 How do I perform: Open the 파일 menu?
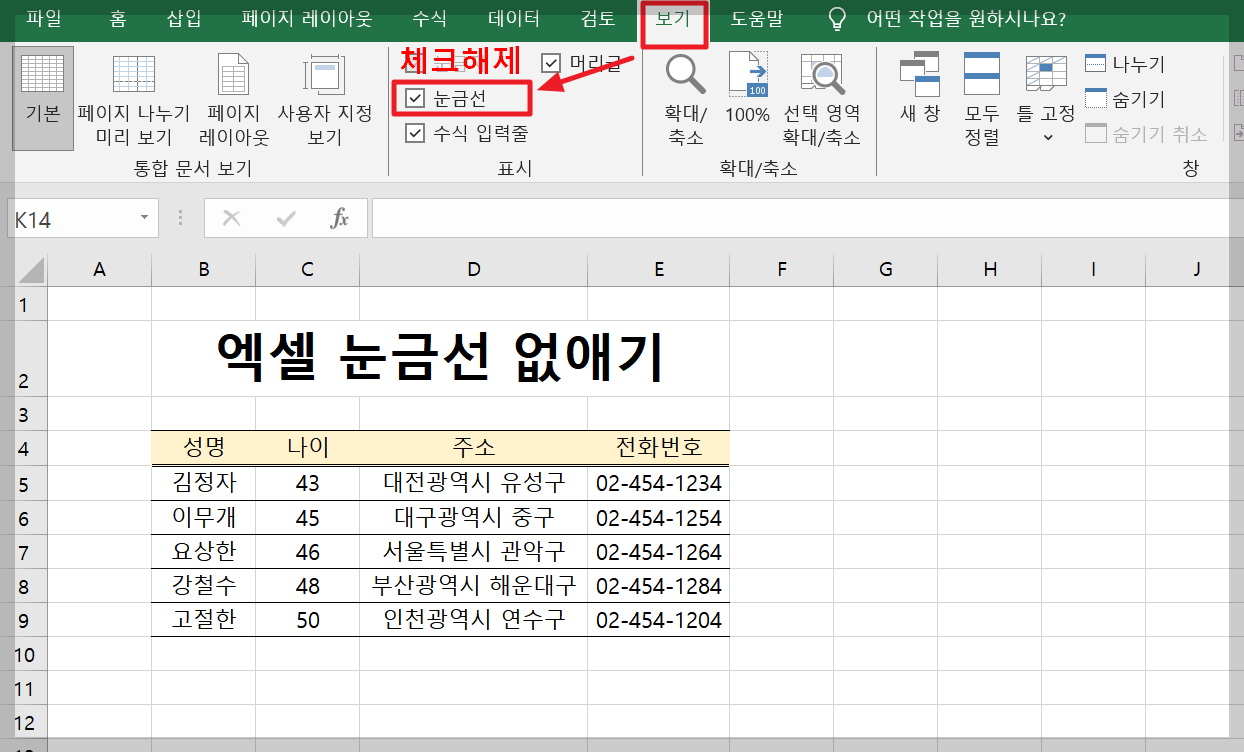click(x=42, y=18)
